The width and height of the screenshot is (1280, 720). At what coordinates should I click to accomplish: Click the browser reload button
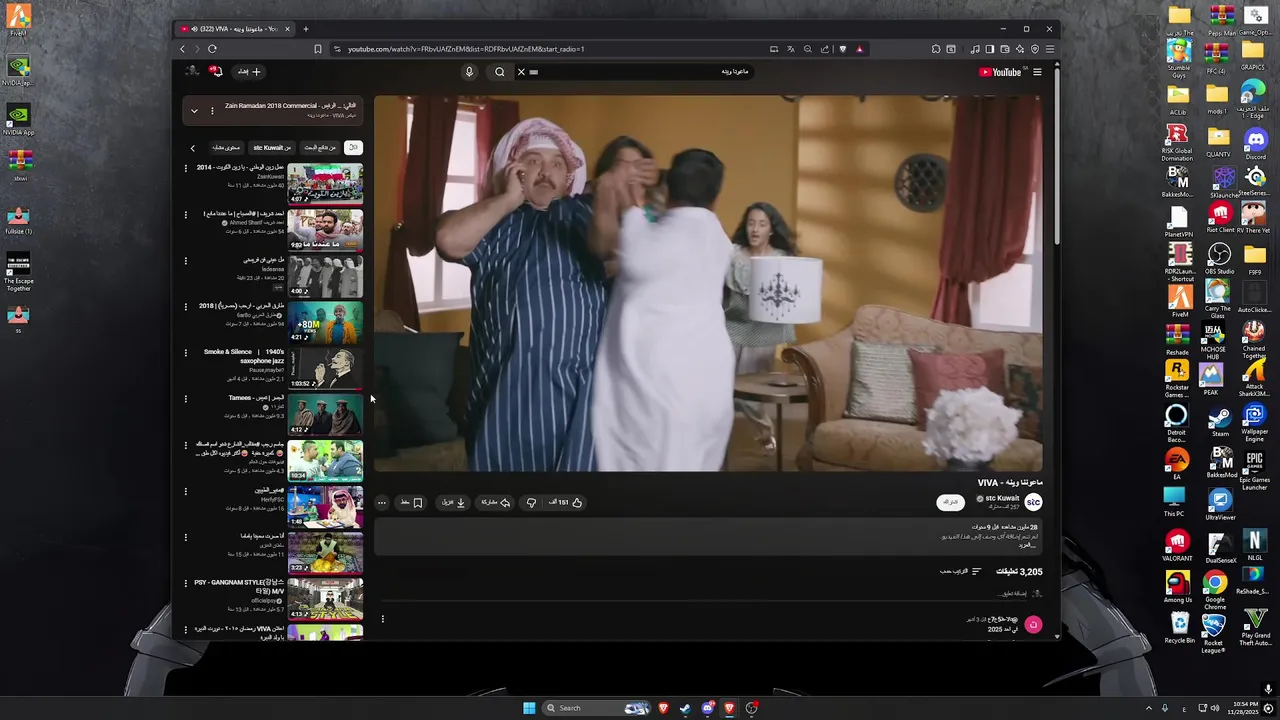point(212,49)
